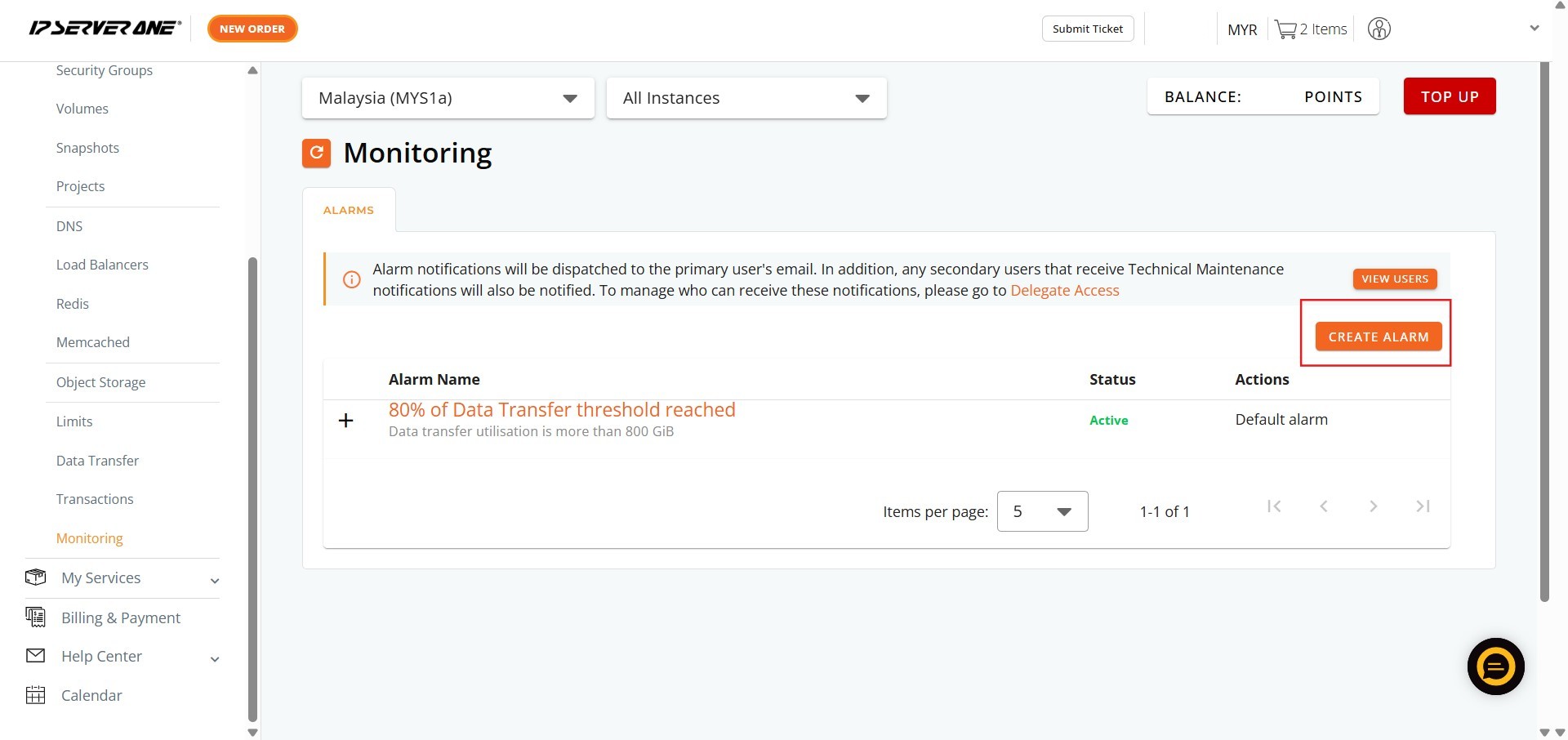This screenshot has height=740, width=1568.
Task: Click the user profile avatar icon
Action: pos(1379,29)
